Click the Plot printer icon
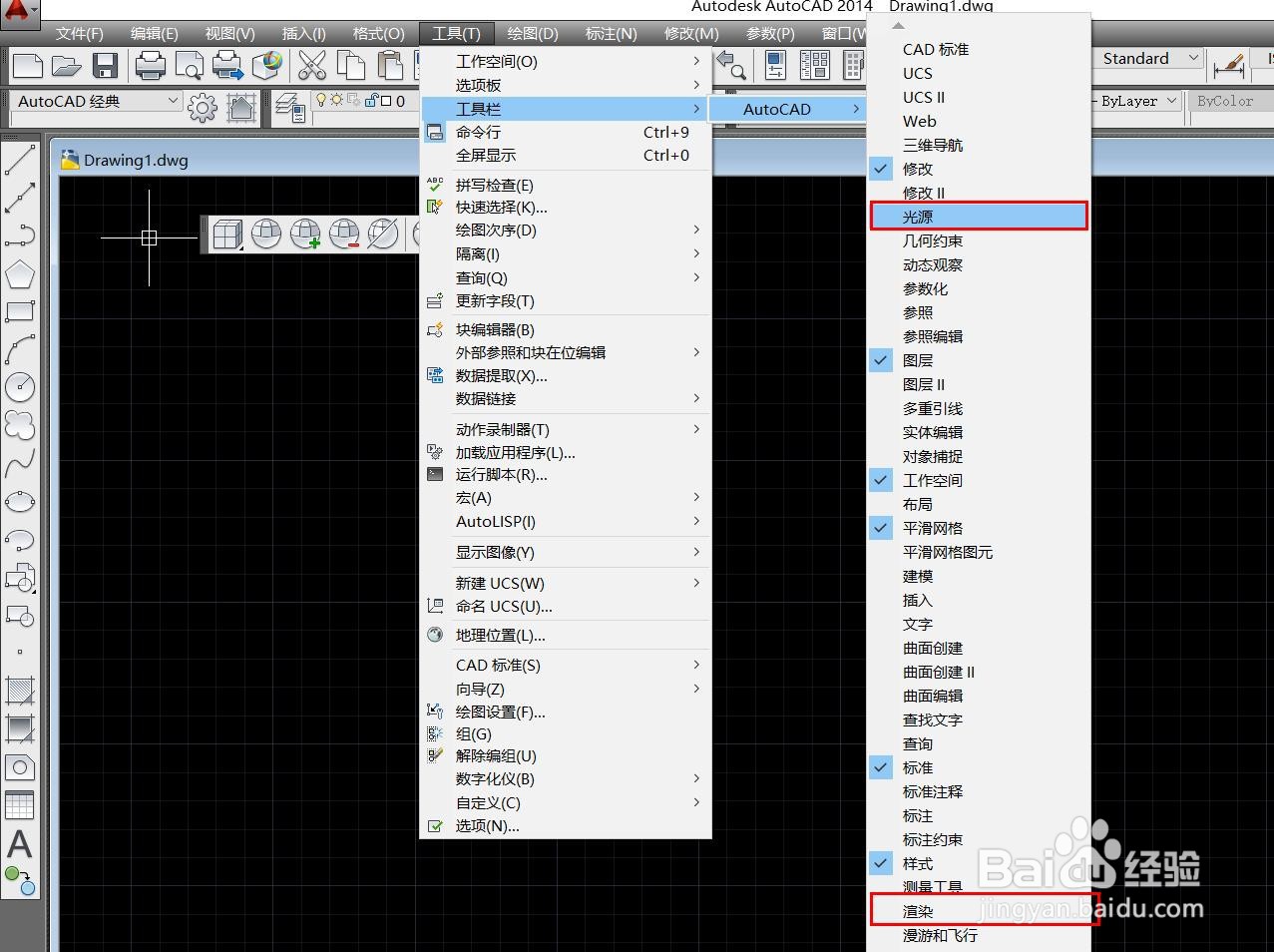The height and width of the screenshot is (952, 1274). click(x=150, y=66)
